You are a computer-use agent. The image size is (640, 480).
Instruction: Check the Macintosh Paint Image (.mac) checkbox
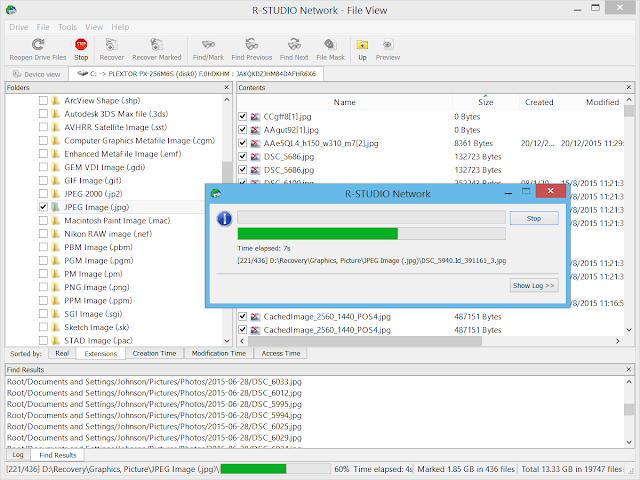[x=43, y=220]
